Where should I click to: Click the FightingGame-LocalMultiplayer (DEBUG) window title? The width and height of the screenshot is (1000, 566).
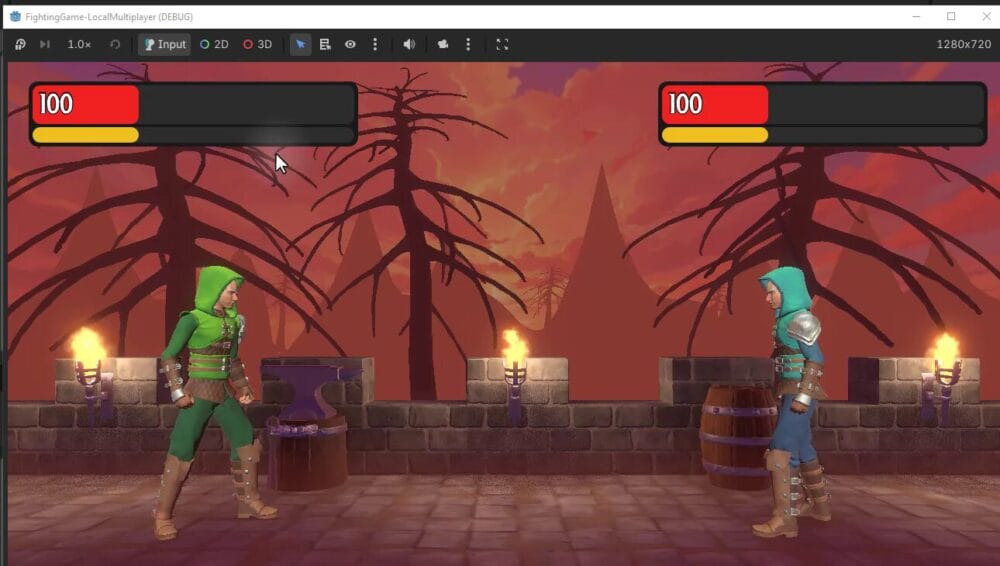(109, 17)
